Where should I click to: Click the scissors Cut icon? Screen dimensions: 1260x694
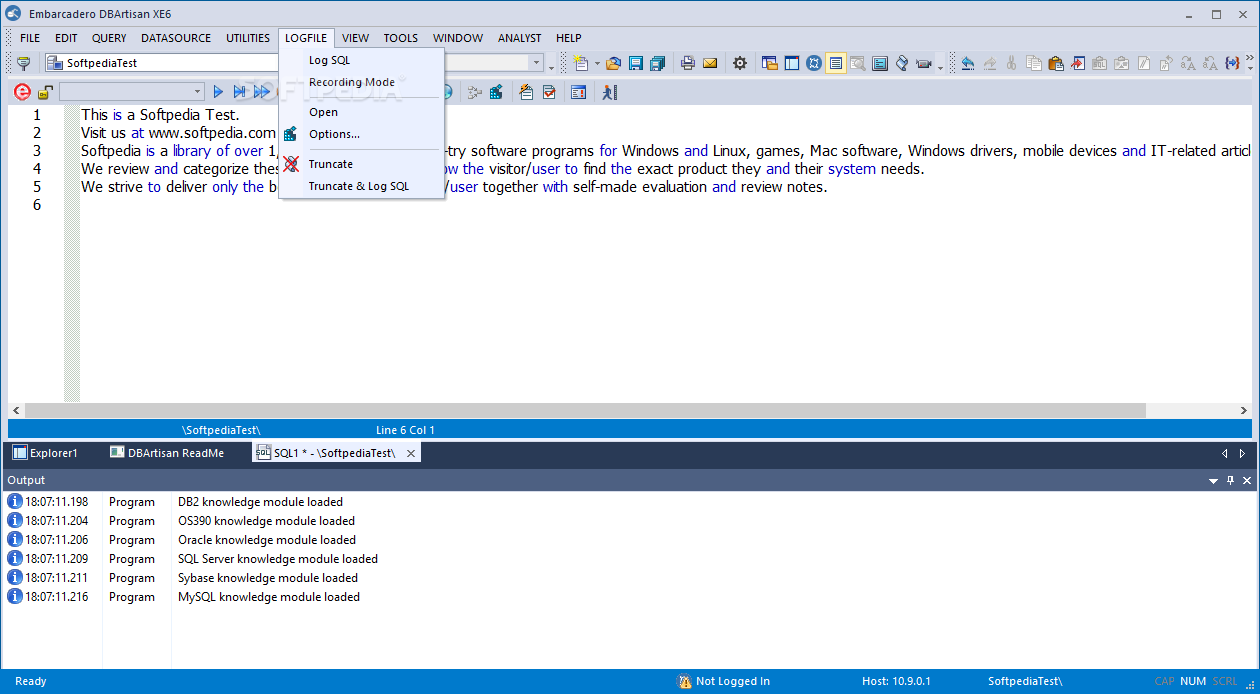click(1011, 63)
